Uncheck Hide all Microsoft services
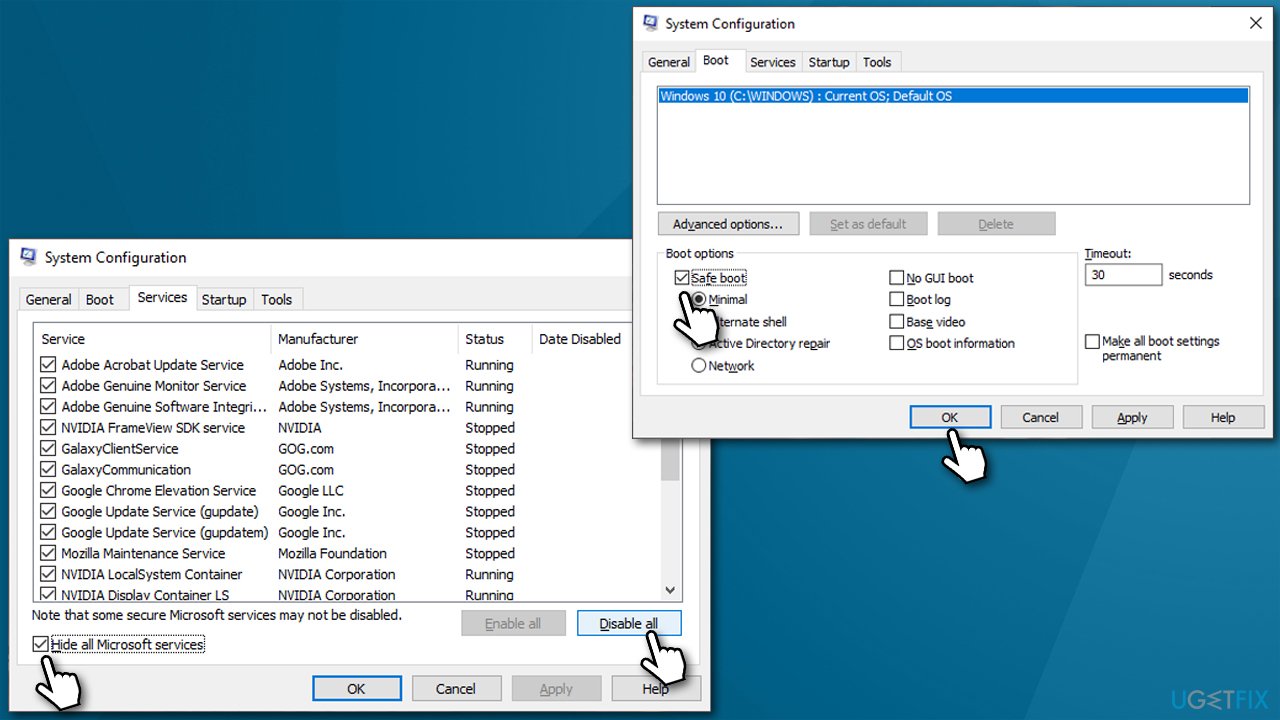 coord(41,644)
